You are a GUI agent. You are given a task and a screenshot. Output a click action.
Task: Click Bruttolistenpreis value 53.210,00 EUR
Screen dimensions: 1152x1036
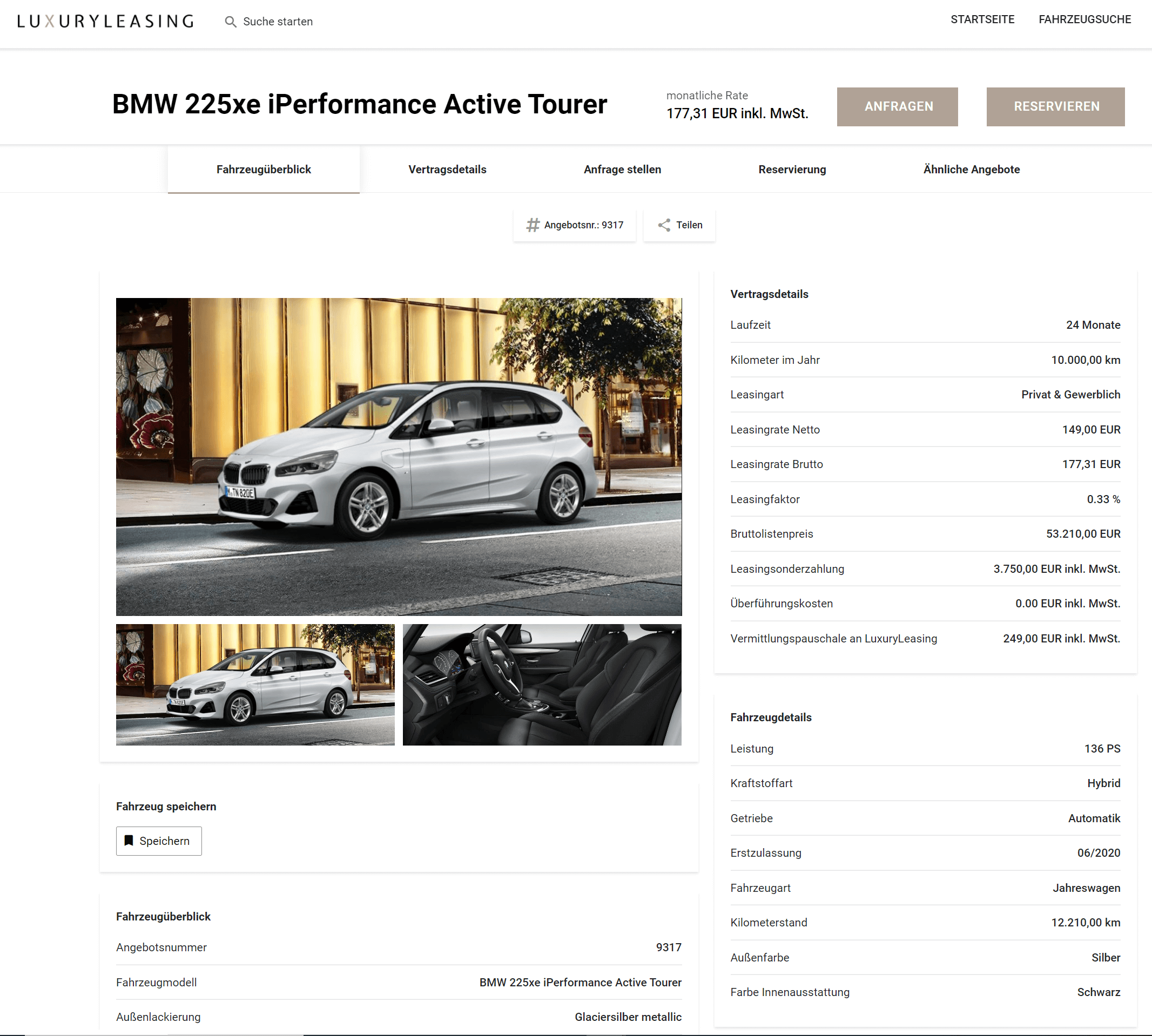(1083, 534)
